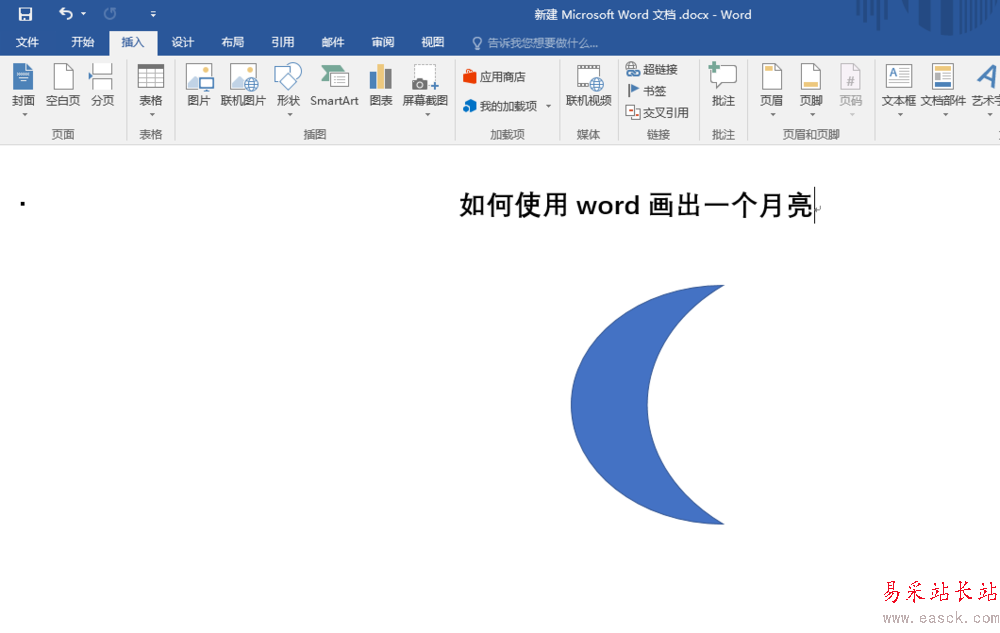Viewport: 1000px width, 633px height.
Task: Insert a 交叉引用 cross-reference
Action: 657,113
